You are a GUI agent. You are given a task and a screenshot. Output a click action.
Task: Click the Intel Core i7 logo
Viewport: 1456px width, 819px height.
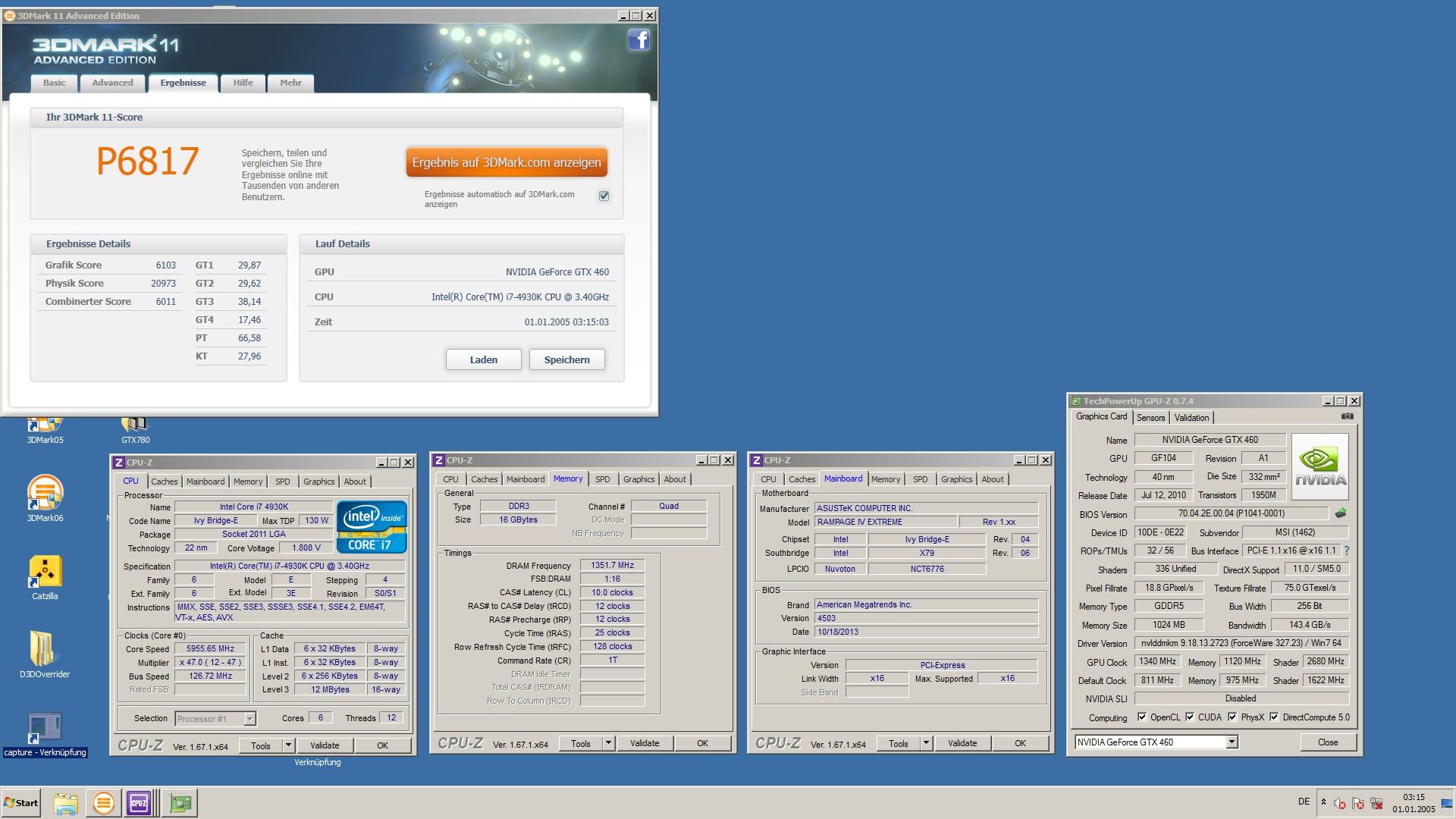[372, 526]
